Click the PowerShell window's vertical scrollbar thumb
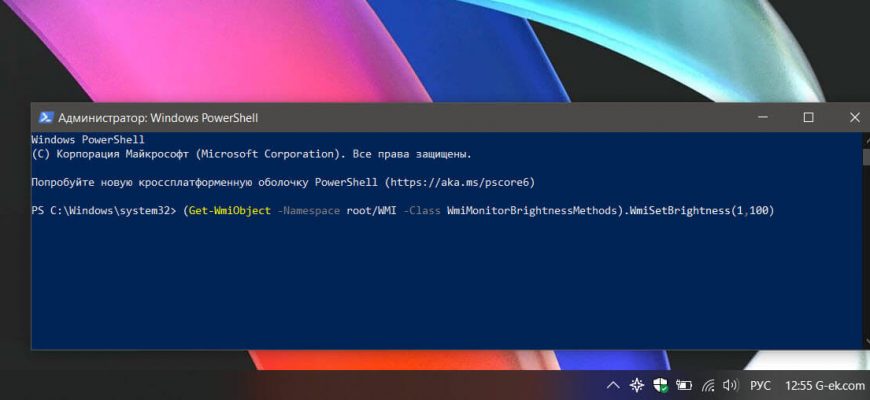This screenshot has height=400, width=870. (x=867, y=156)
